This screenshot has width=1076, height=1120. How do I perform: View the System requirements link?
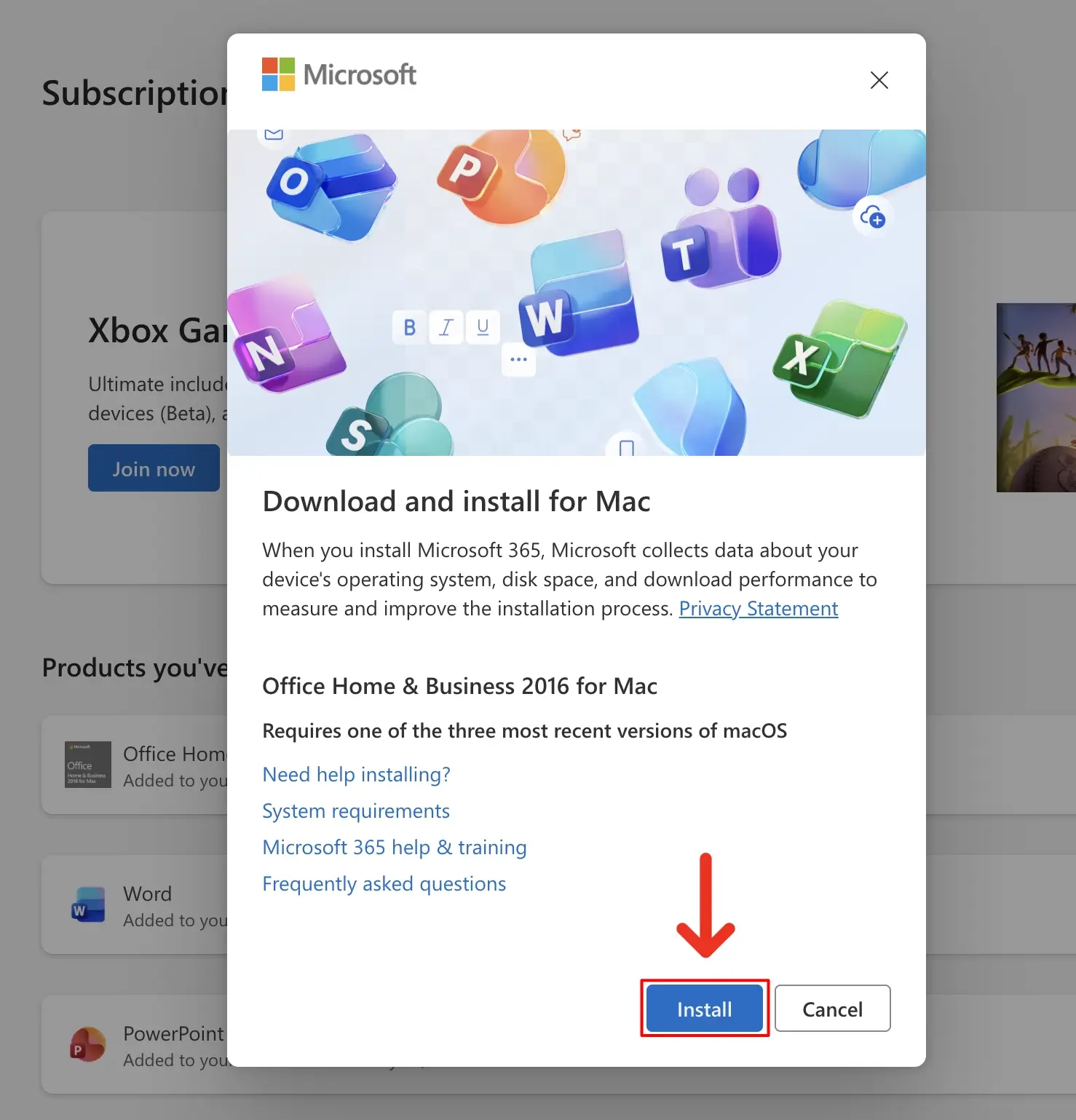point(356,811)
